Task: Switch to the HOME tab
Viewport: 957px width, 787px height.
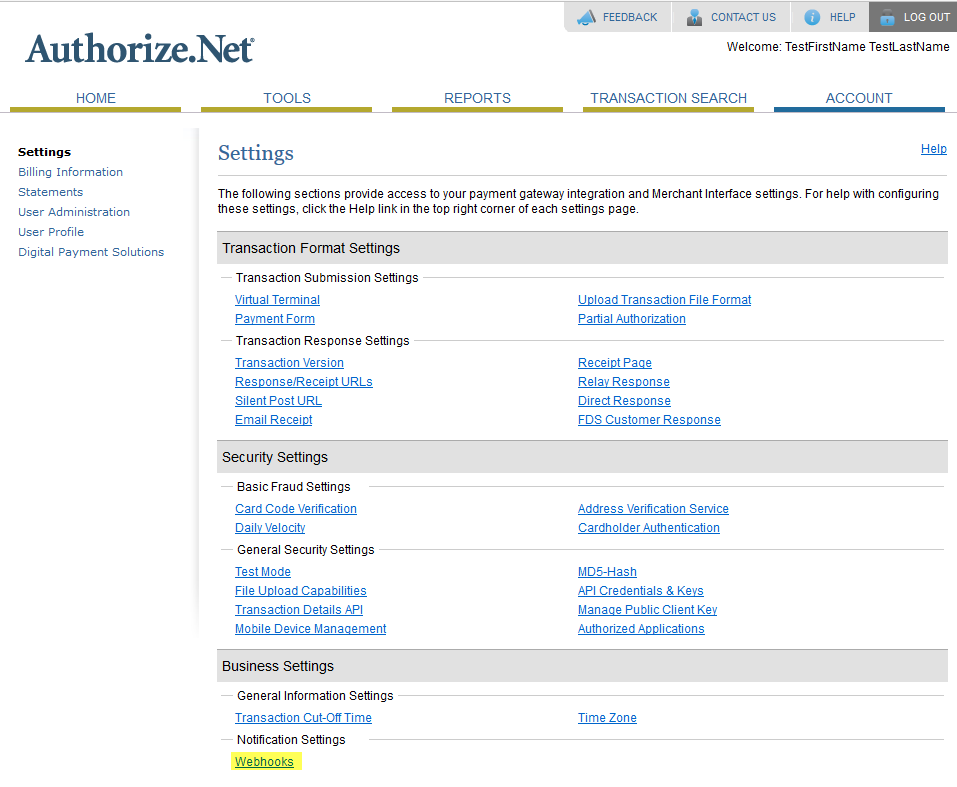Action: click(x=95, y=98)
